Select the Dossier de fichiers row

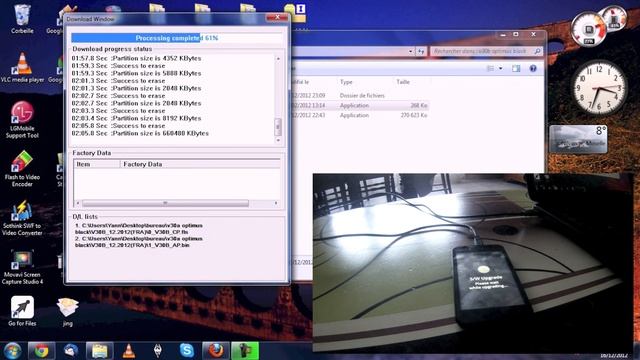click(x=360, y=96)
